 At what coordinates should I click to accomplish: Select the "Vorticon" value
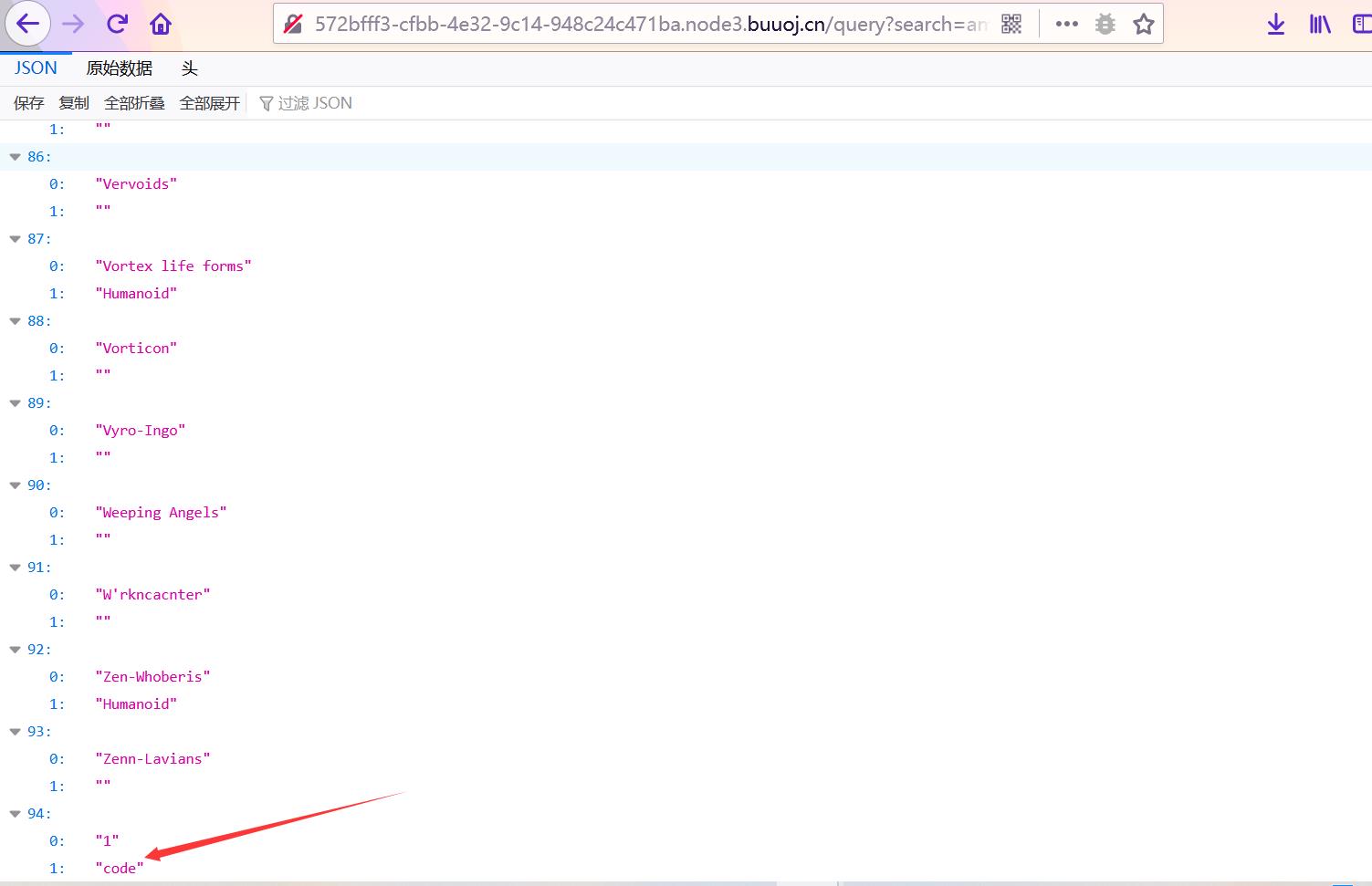(136, 348)
